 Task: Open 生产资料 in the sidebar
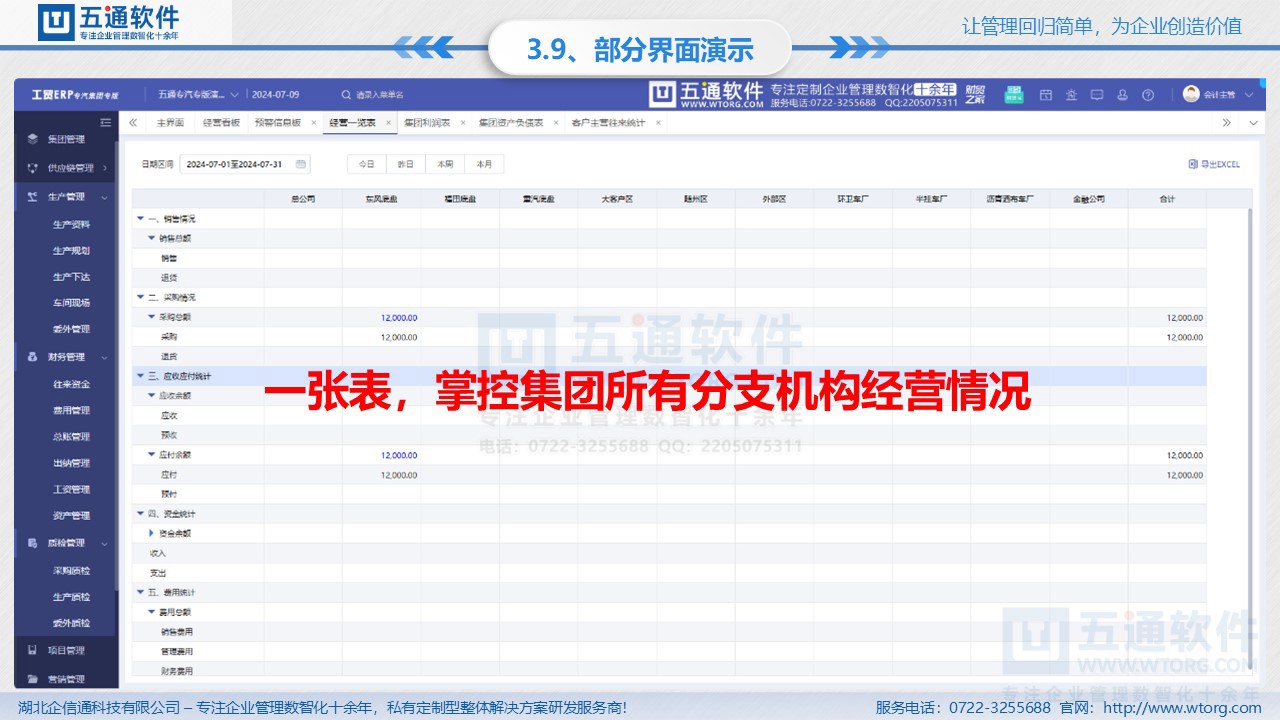71,224
